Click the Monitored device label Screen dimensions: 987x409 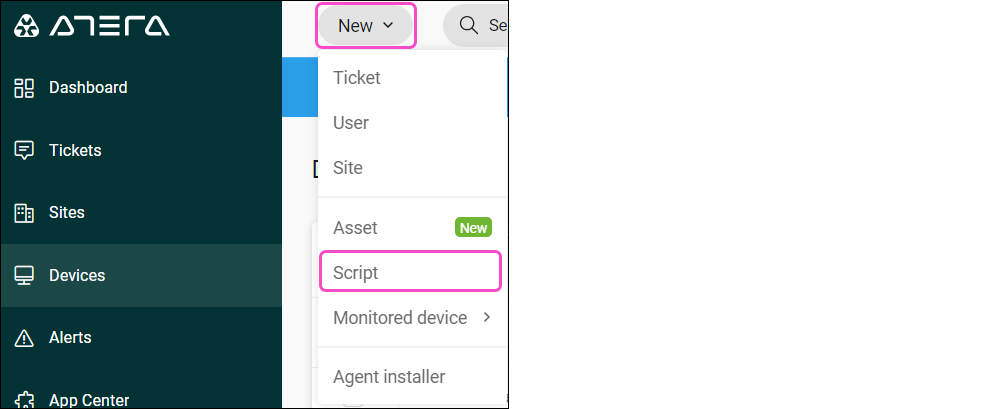[x=400, y=318]
